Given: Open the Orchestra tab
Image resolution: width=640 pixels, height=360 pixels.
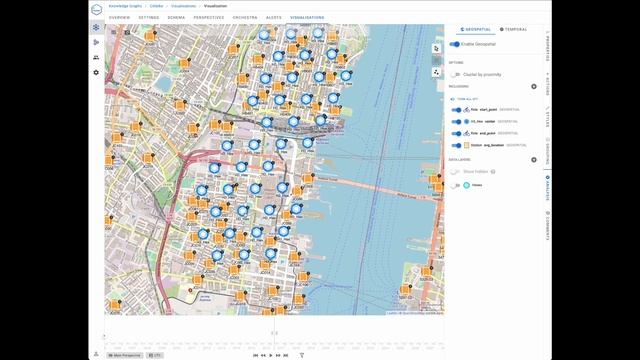Looking at the screenshot, I should click(x=245, y=18).
